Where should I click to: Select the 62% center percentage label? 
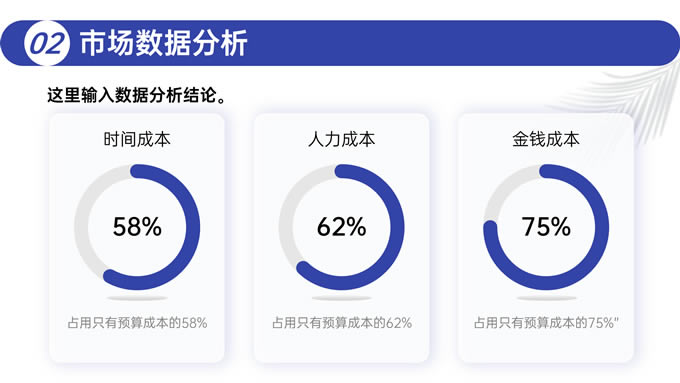coord(342,226)
